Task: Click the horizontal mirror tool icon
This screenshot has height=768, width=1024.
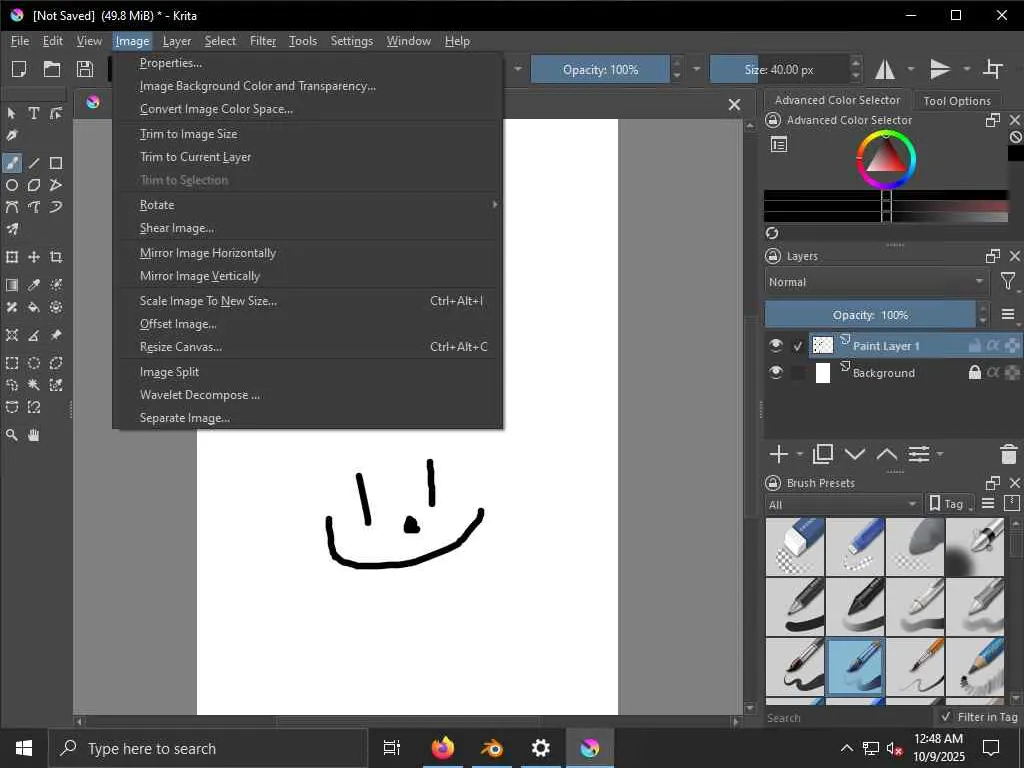Action: point(885,69)
